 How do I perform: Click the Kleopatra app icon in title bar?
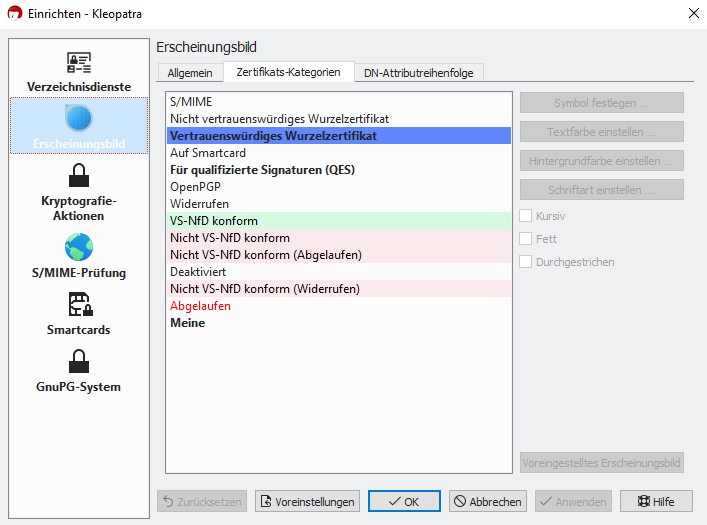coord(14,13)
